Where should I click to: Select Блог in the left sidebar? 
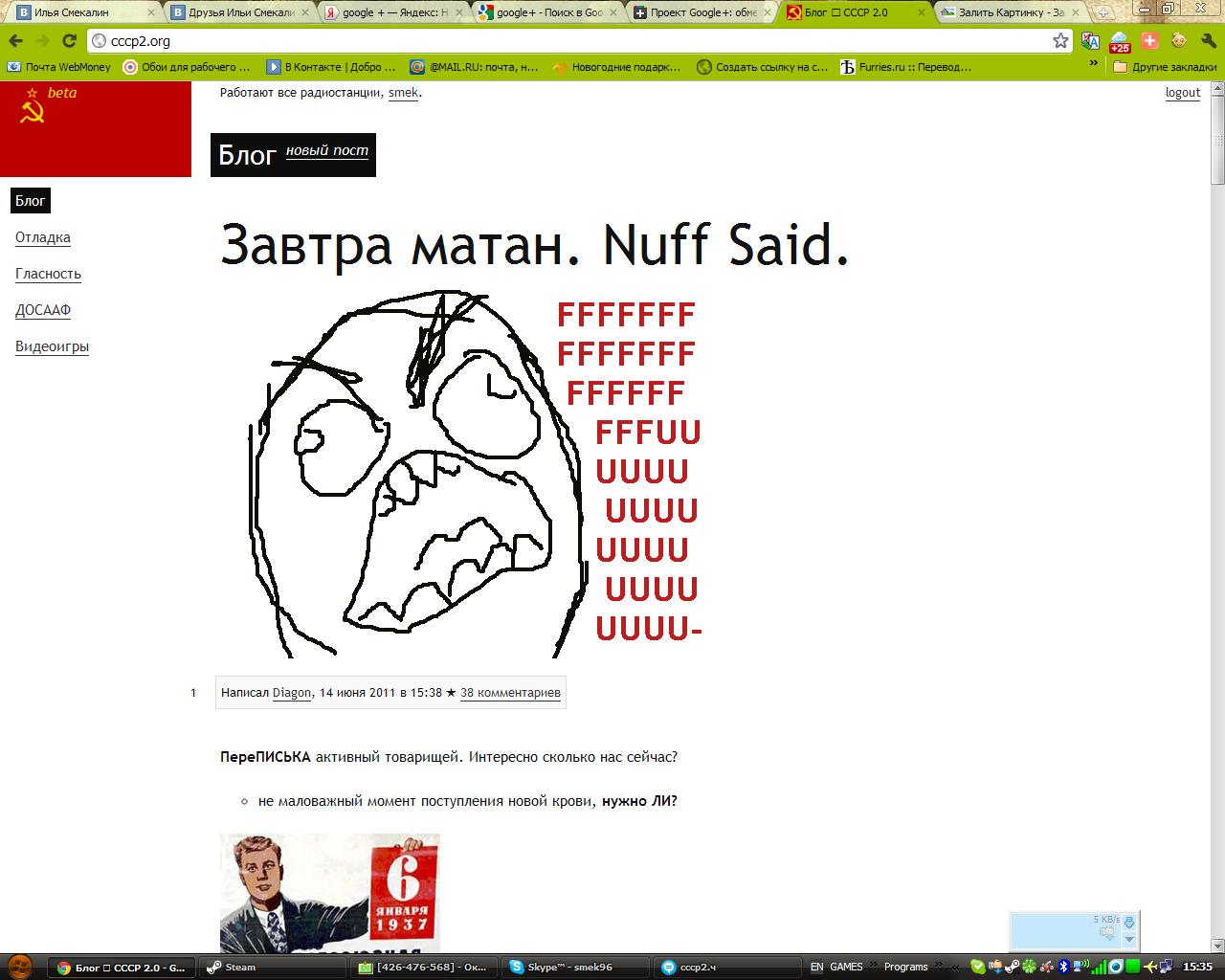31,201
